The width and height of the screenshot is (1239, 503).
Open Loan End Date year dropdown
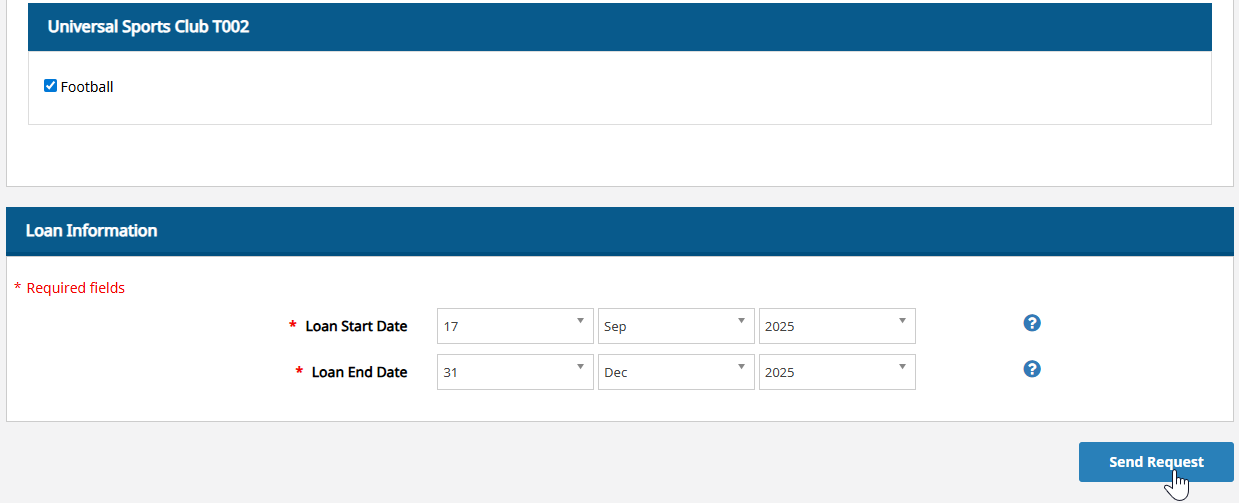point(837,372)
